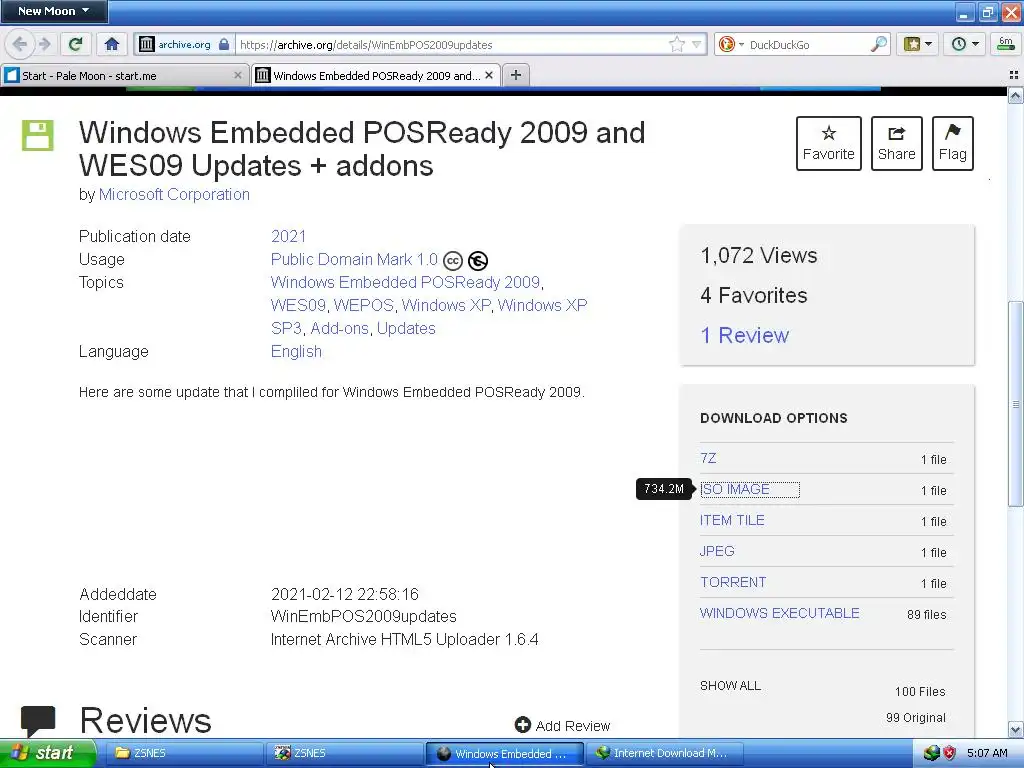Download the 7Z file option

(708, 458)
